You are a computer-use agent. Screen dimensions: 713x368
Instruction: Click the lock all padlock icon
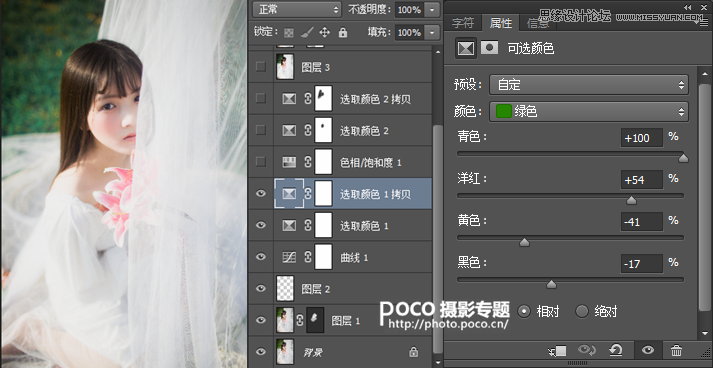coord(343,32)
